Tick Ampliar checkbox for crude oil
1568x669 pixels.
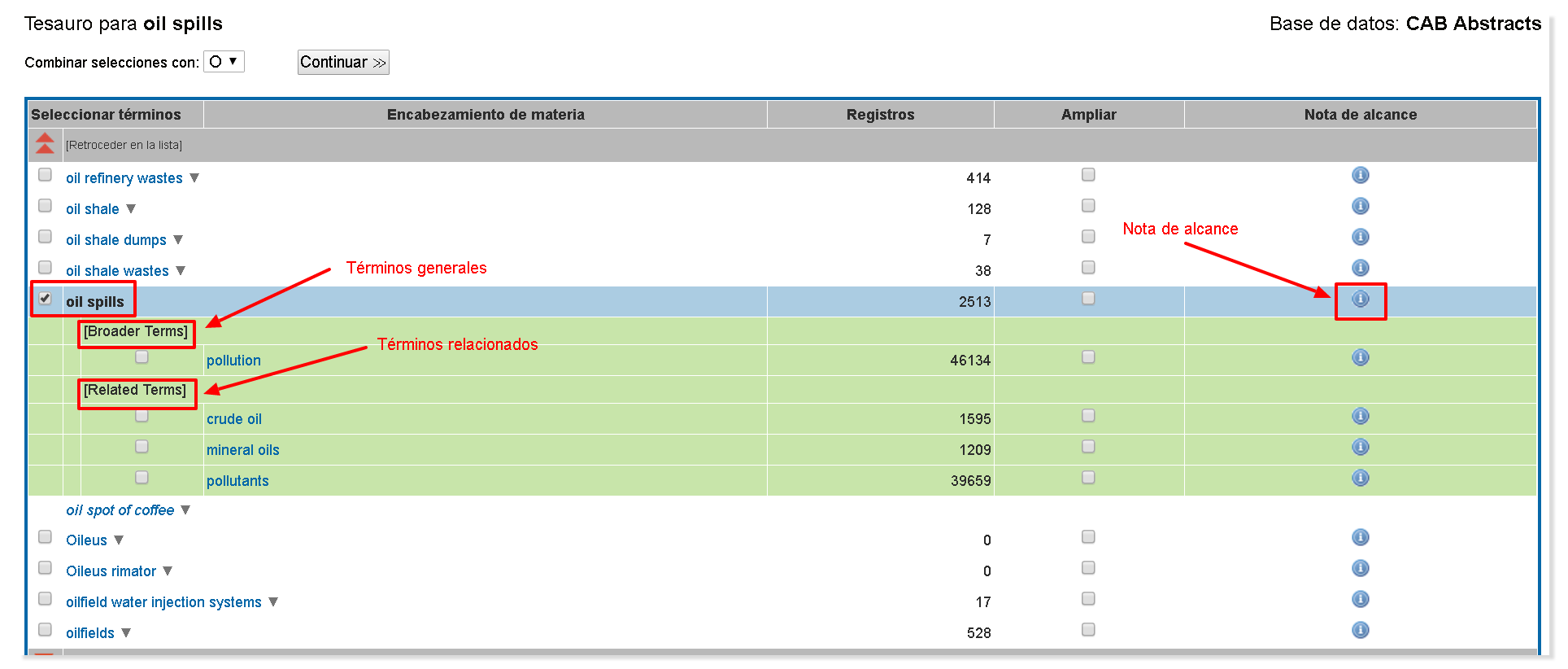[x=1088, y=416]
